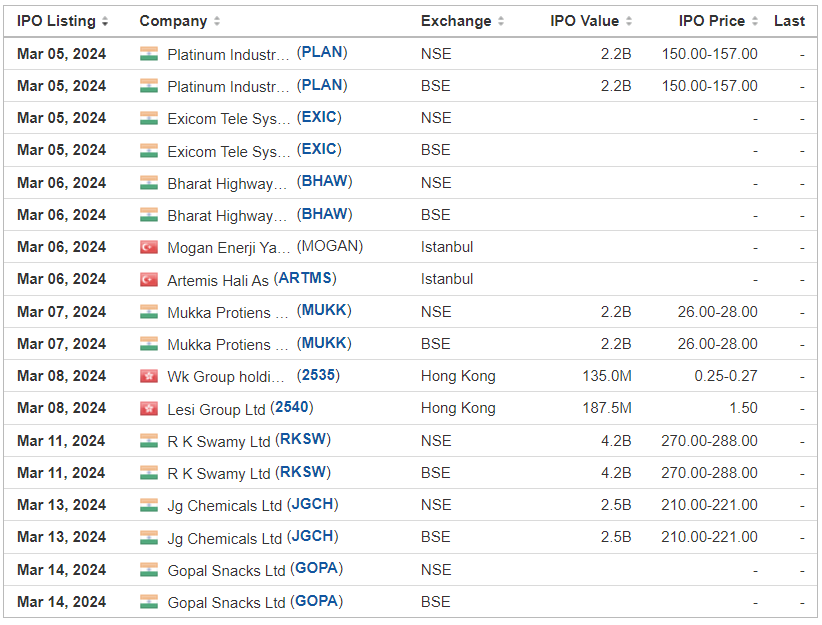
Task: Click Mar 14, 2024 date in Gopal Snacks NSE row
Action: coord(61,570)
